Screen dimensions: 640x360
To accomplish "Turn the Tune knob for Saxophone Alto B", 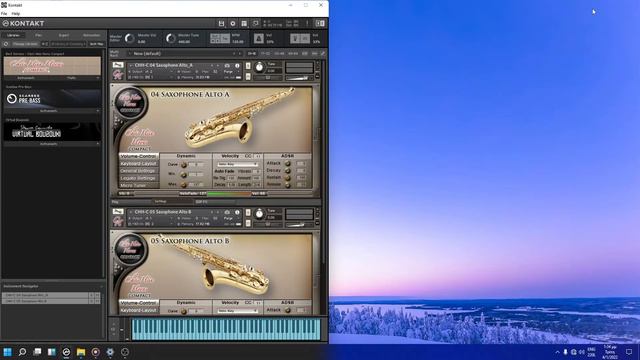I will [259, 214].
